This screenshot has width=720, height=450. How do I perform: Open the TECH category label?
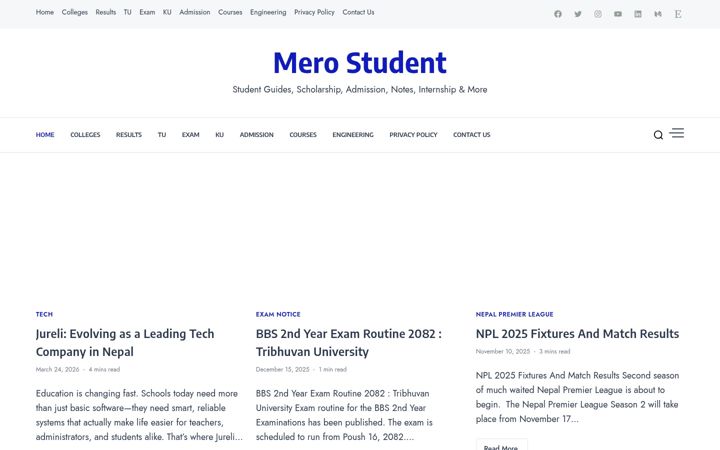44,314
